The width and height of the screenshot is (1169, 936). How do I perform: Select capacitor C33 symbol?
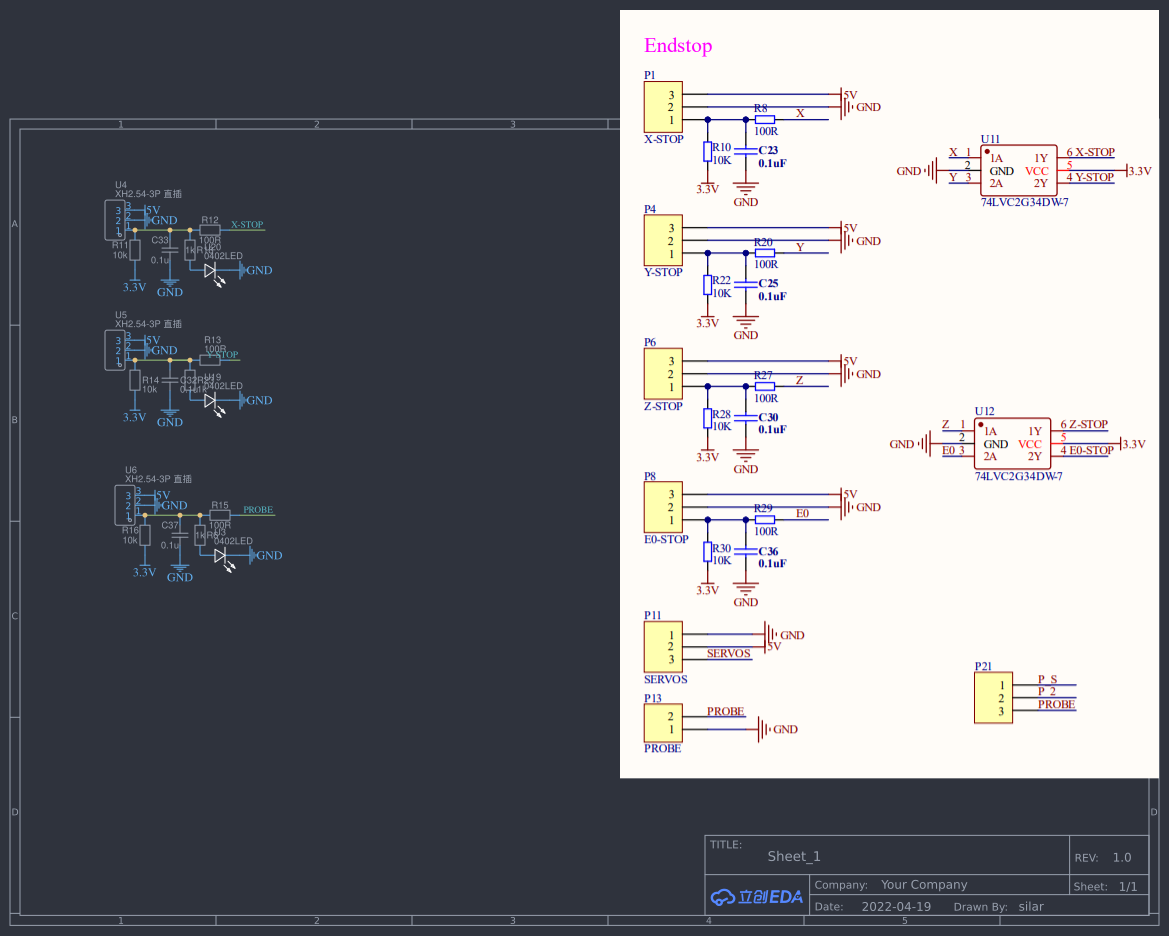click(170, 251)
